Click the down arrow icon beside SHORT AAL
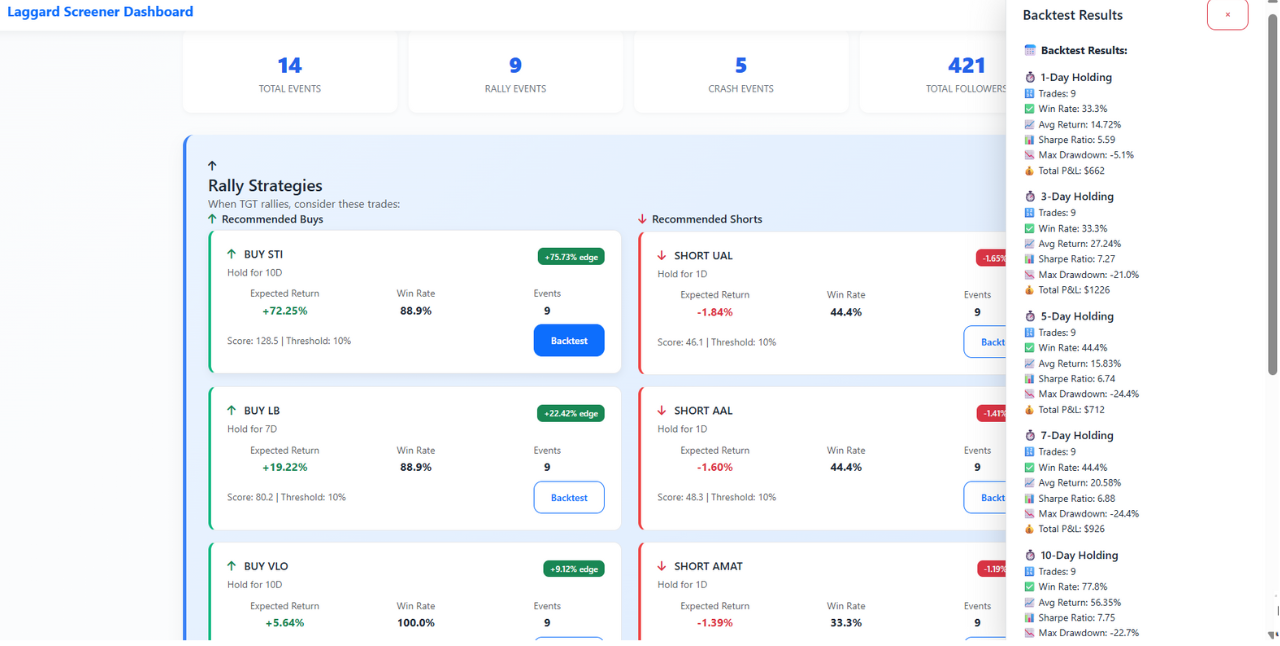1280x646 pixels. point(662,410)
